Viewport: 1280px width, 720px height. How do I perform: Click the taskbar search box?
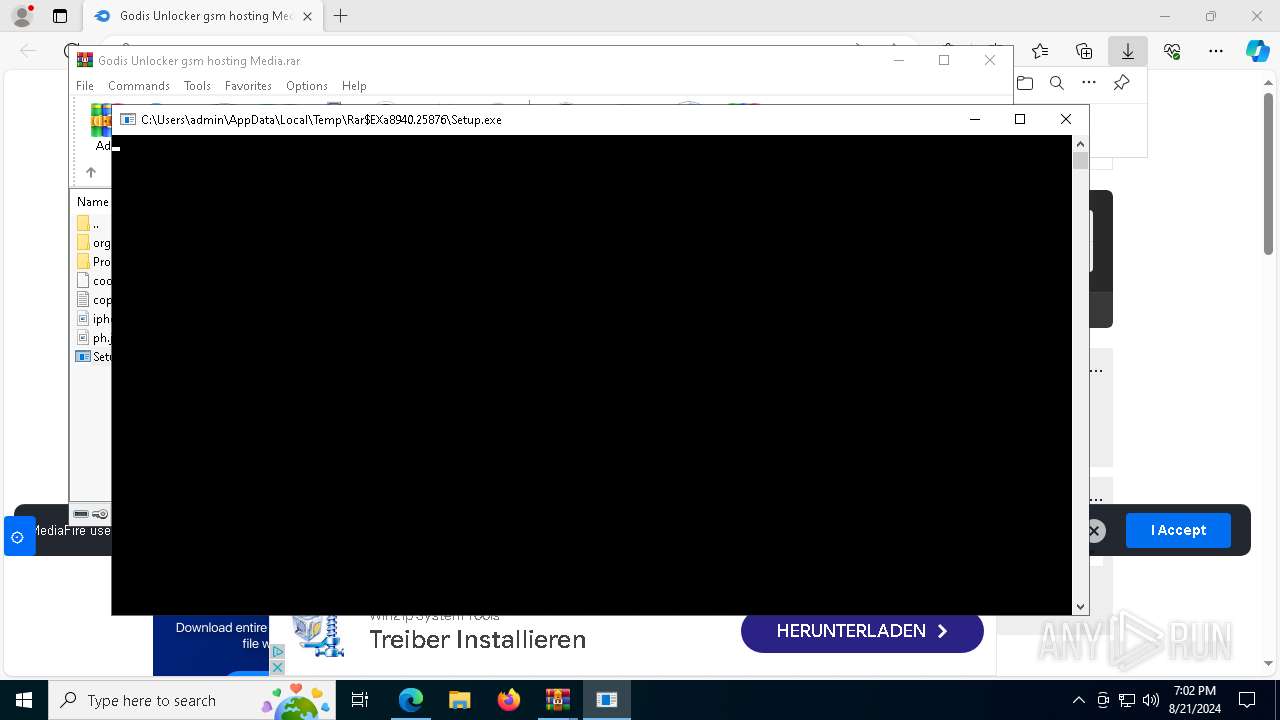tap(193, 700)
